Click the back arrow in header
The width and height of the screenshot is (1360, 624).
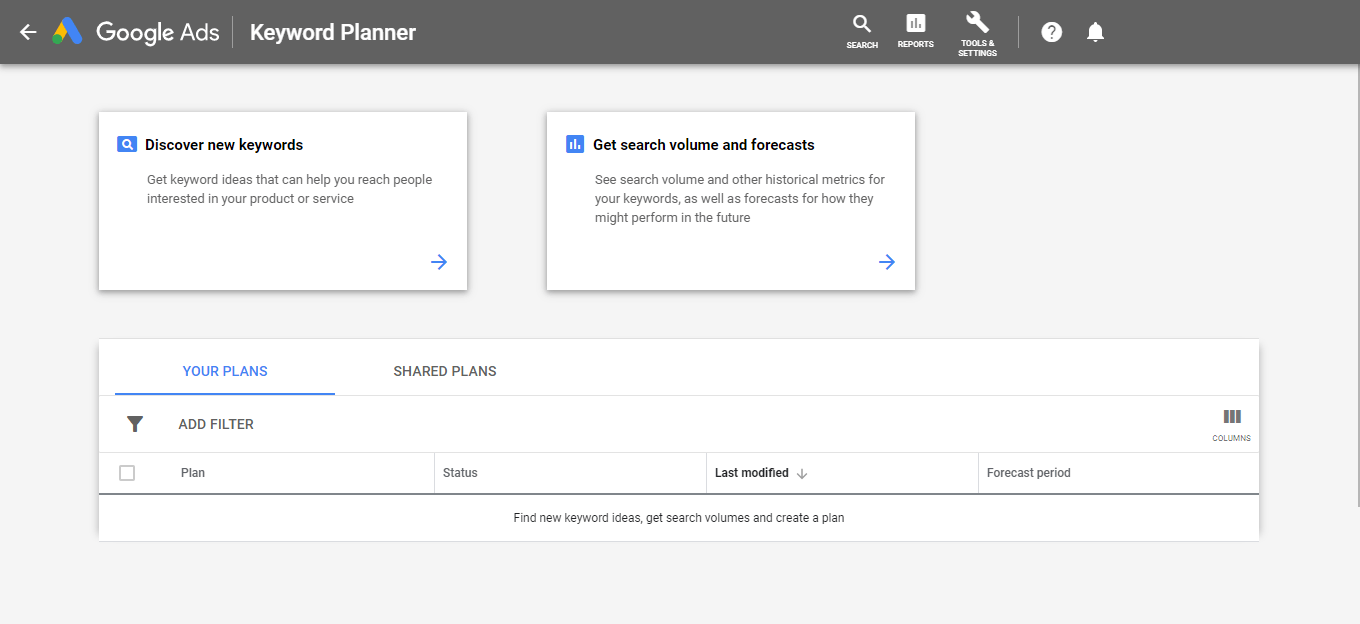(x=28, y=32)
